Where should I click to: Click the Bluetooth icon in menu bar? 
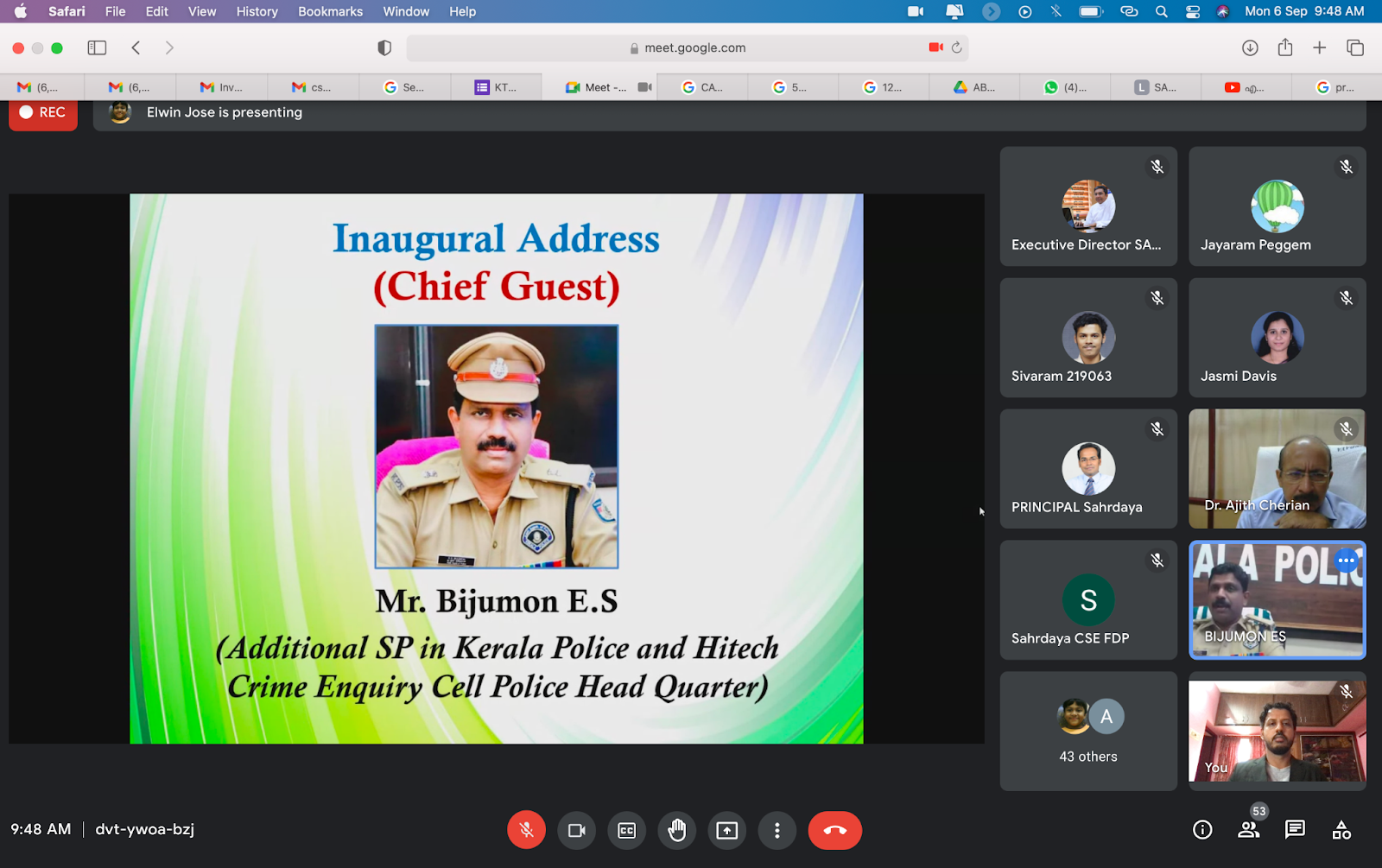click(x=1056, y=11)
